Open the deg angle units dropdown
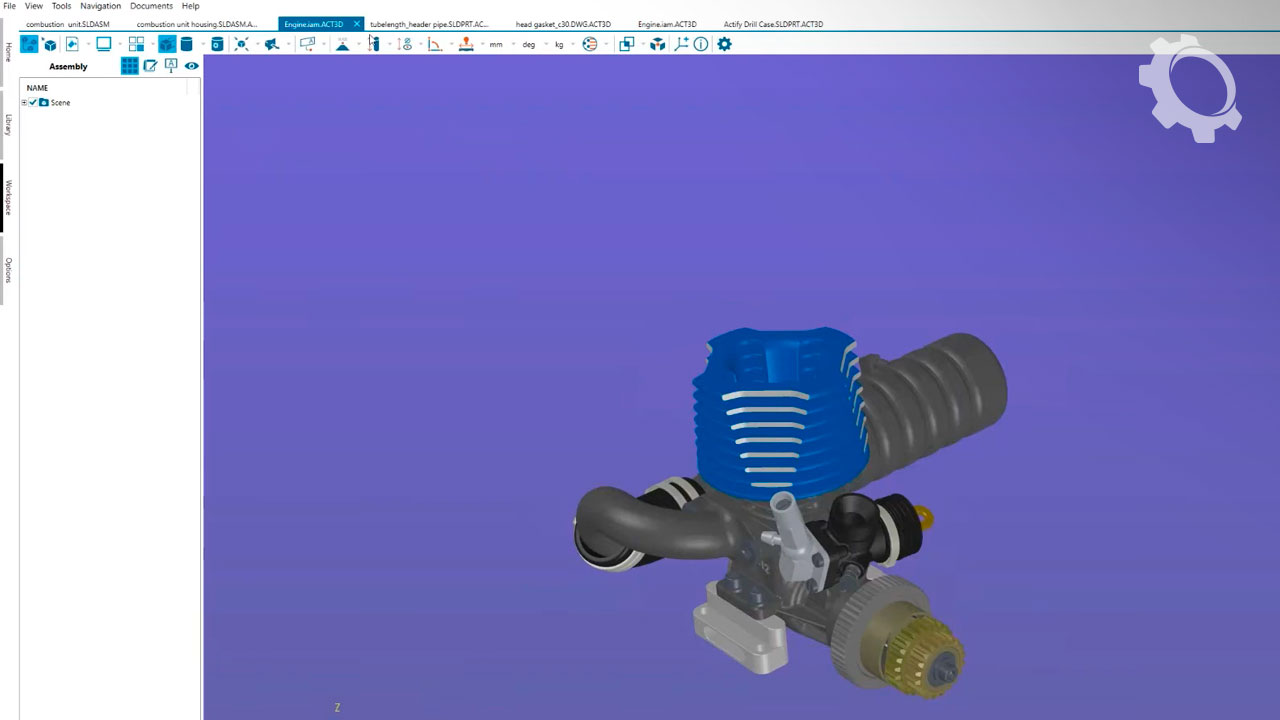The image size is (1280, 720). tap(529, 44)
